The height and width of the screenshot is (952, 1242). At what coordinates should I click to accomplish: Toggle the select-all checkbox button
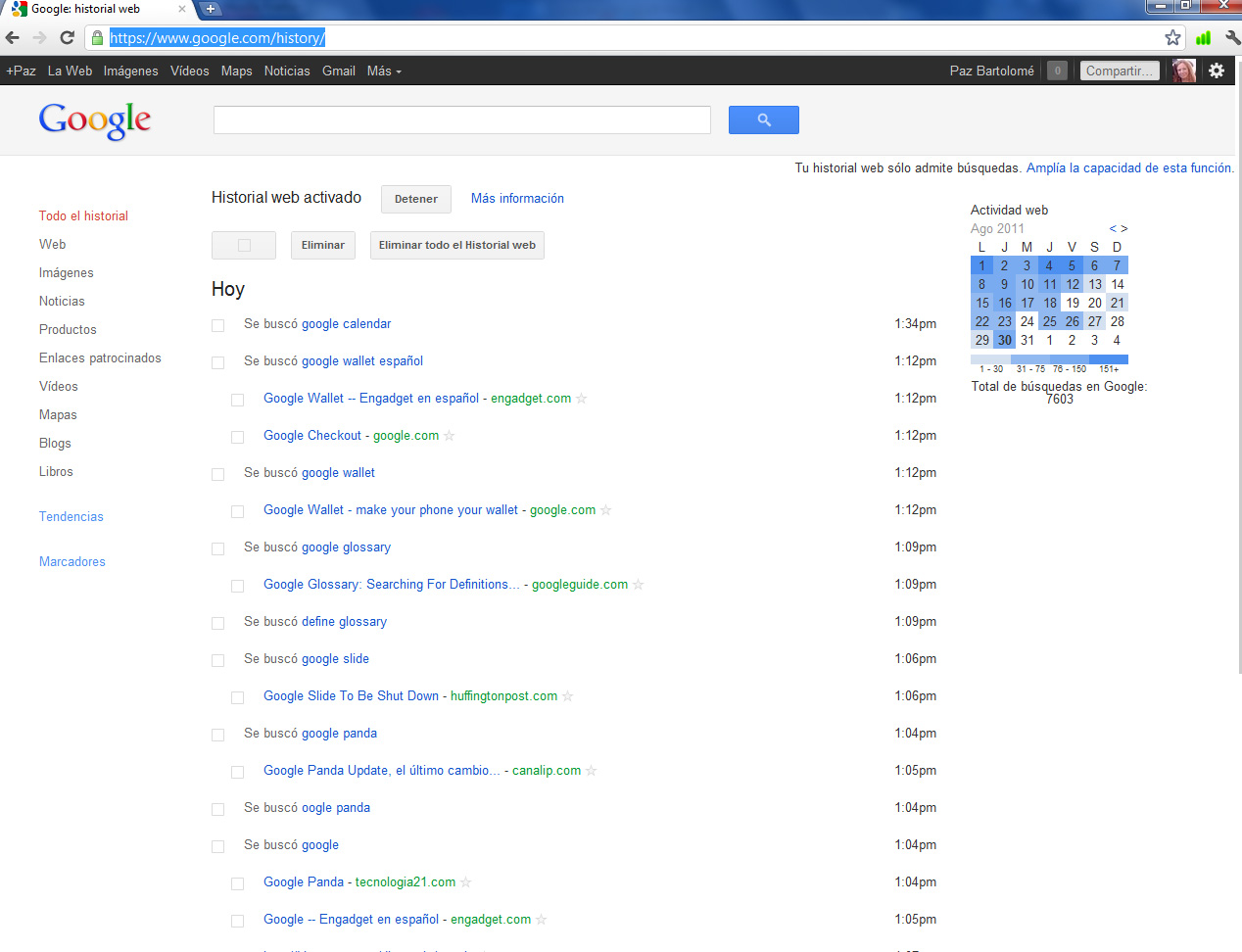[x=244, y=246]
